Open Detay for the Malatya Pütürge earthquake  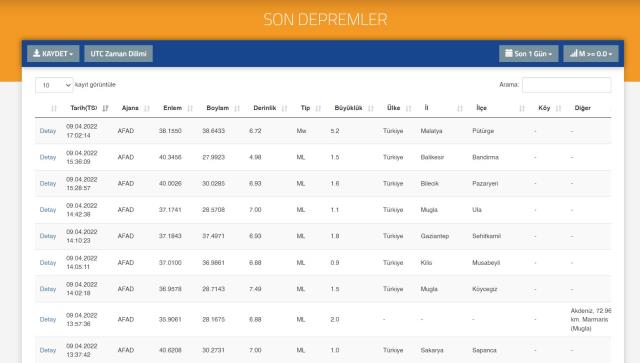pos(48,131)
